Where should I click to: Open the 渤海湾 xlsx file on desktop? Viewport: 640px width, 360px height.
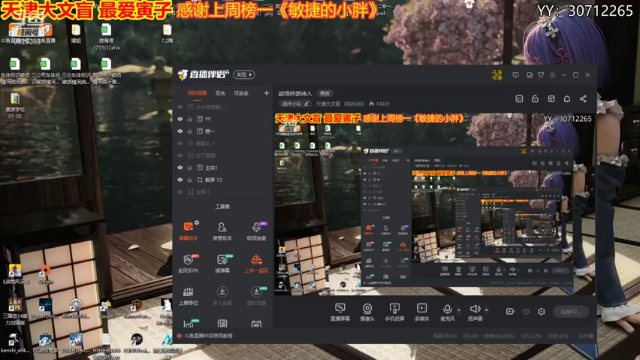(106, 37)
